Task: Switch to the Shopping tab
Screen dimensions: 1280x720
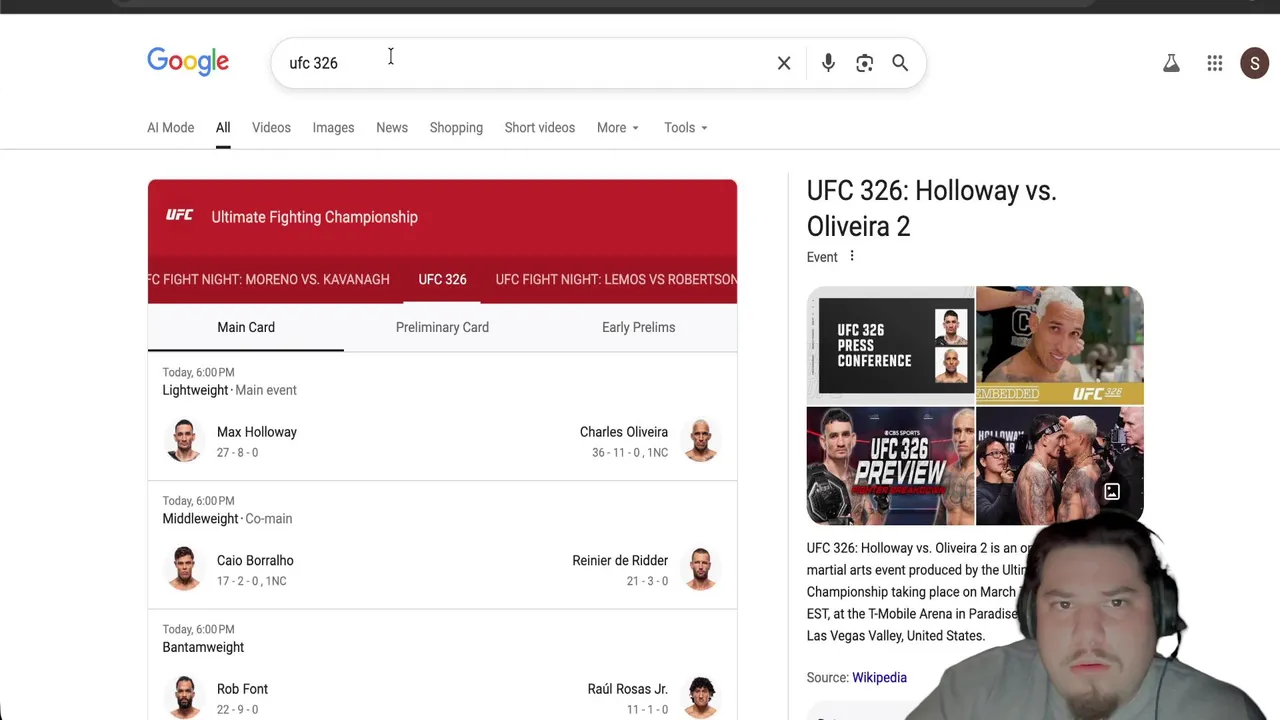Action: 456,128
